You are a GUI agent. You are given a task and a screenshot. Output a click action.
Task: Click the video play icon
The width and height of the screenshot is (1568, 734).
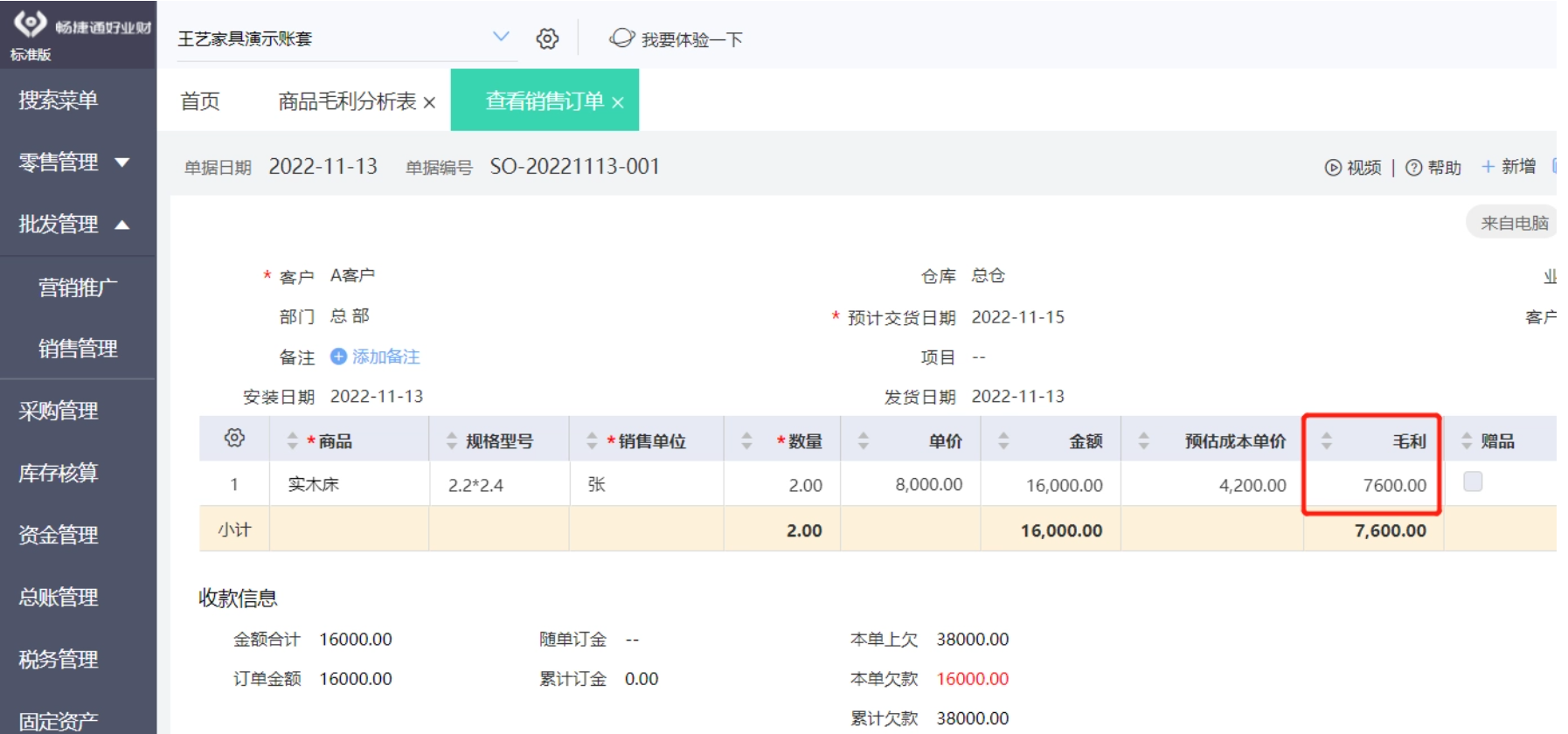pos(1332,168)
